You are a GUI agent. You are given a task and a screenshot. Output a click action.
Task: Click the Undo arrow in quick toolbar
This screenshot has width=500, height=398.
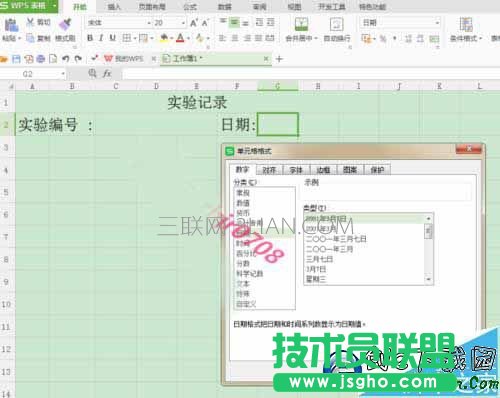point(66,59)
